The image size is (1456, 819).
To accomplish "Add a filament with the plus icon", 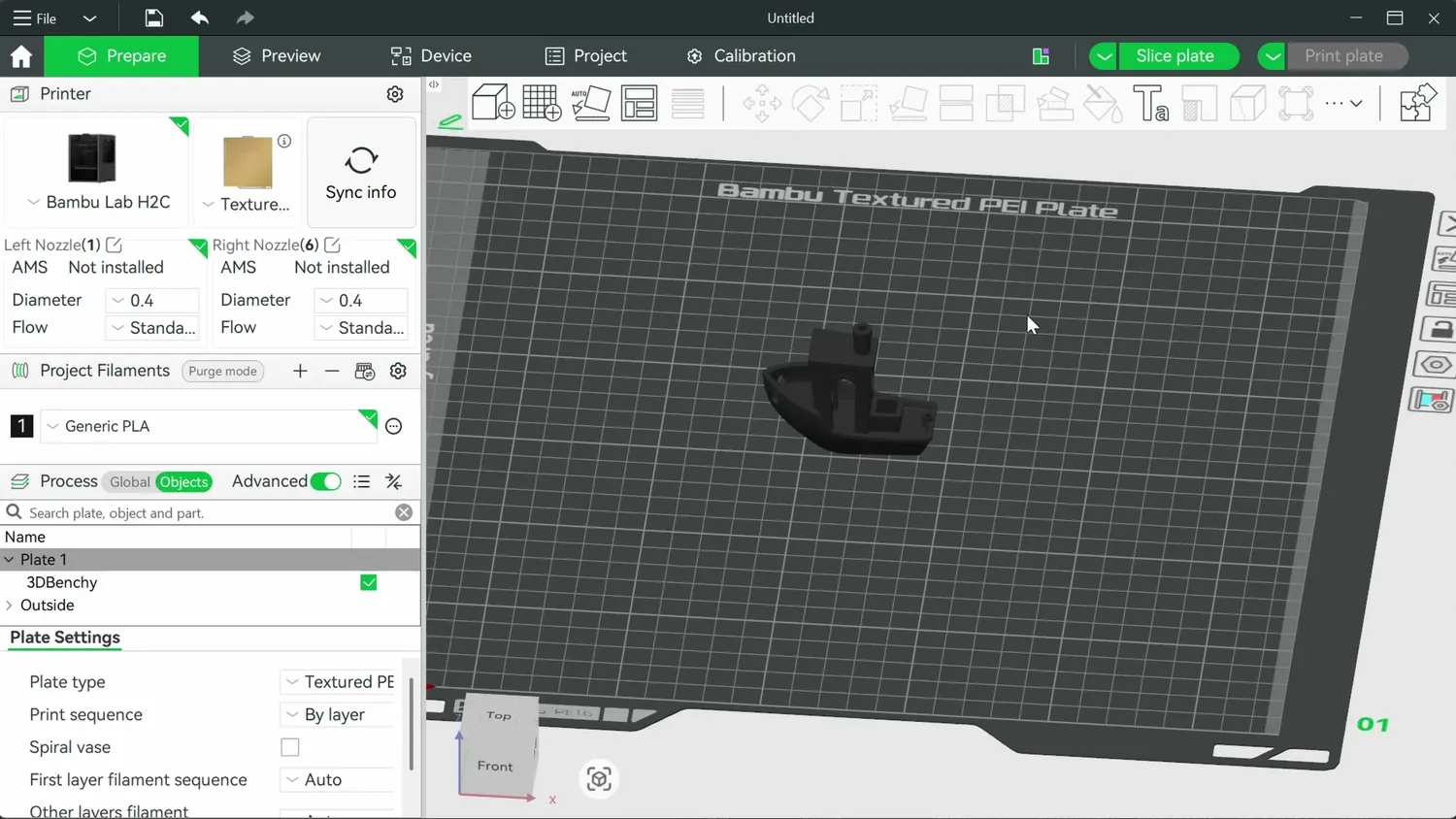I will (x=300, y=371).
